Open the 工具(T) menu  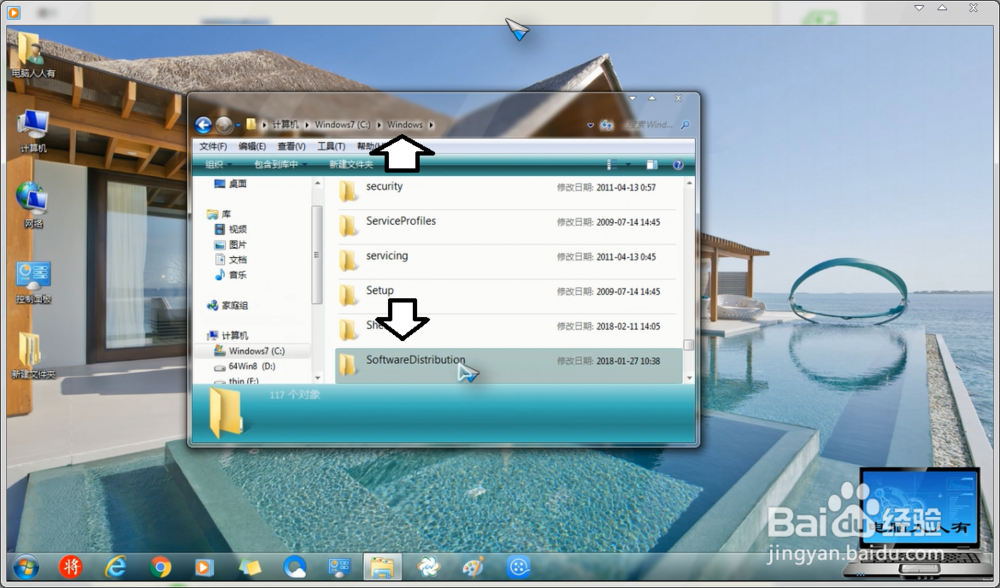pos(331,146)
